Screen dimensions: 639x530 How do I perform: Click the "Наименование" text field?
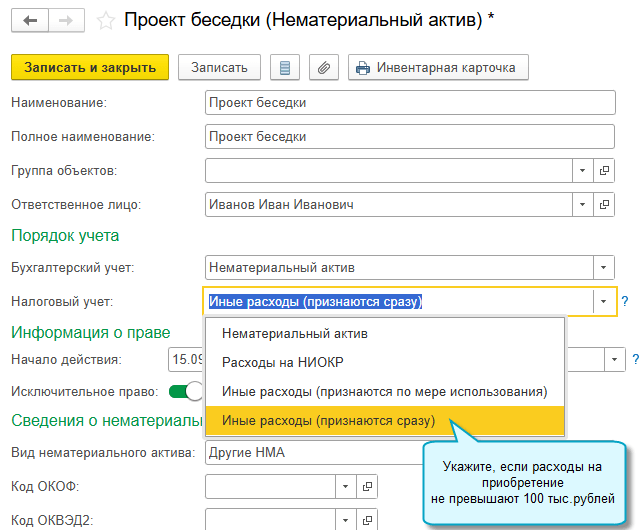(x=408, y=102)
